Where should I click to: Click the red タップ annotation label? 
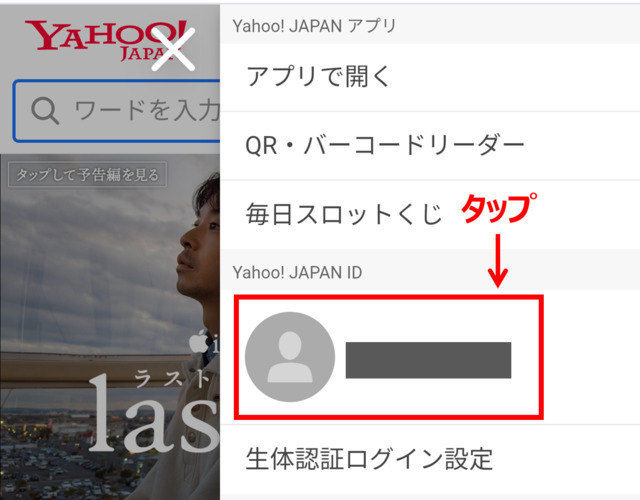point(499,209)
